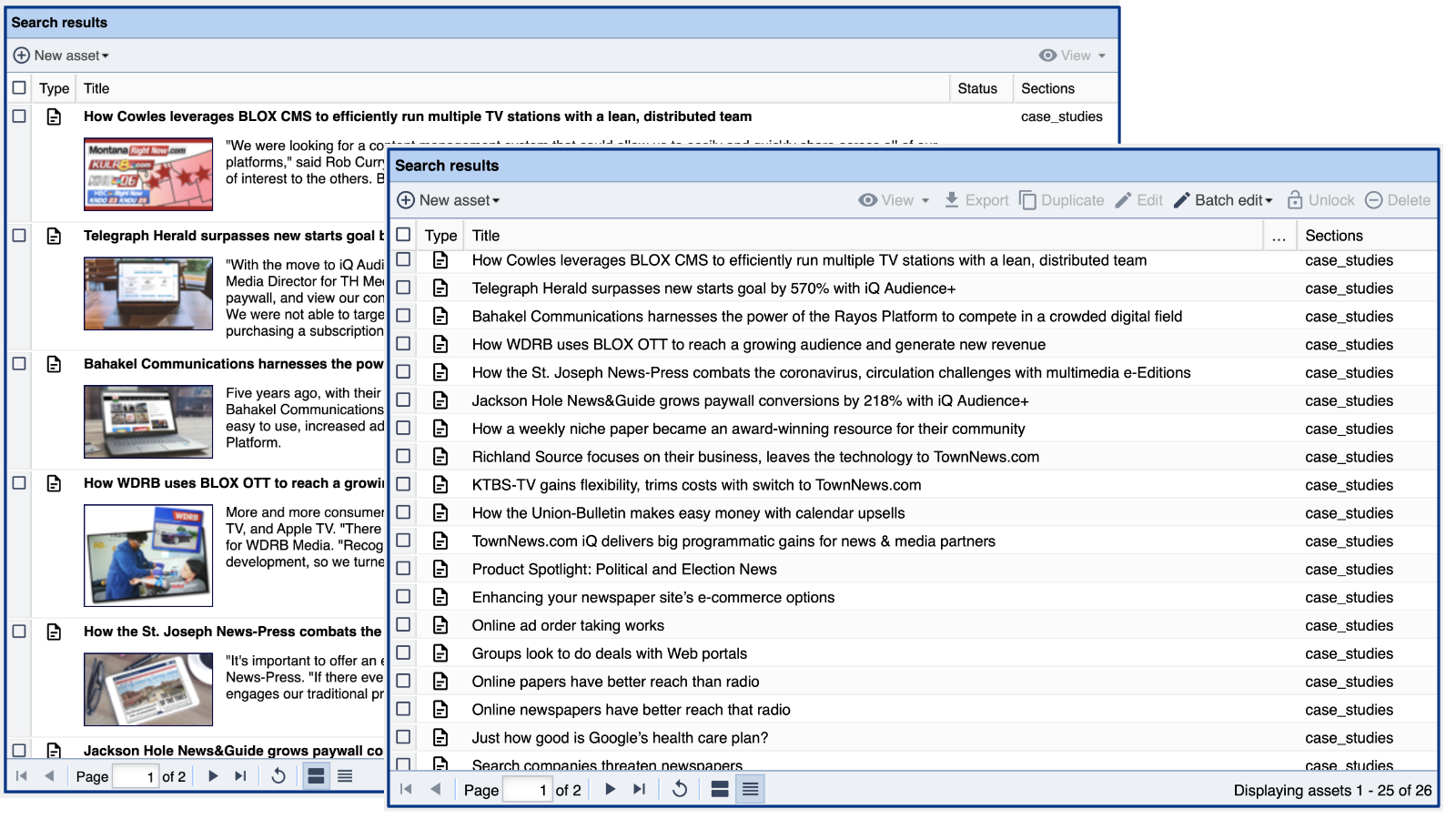Check the box for KTBS-TV gains flexibility row
Image resolution: width=1456 pixels, height=819 pixels.
tap(403, 484)
